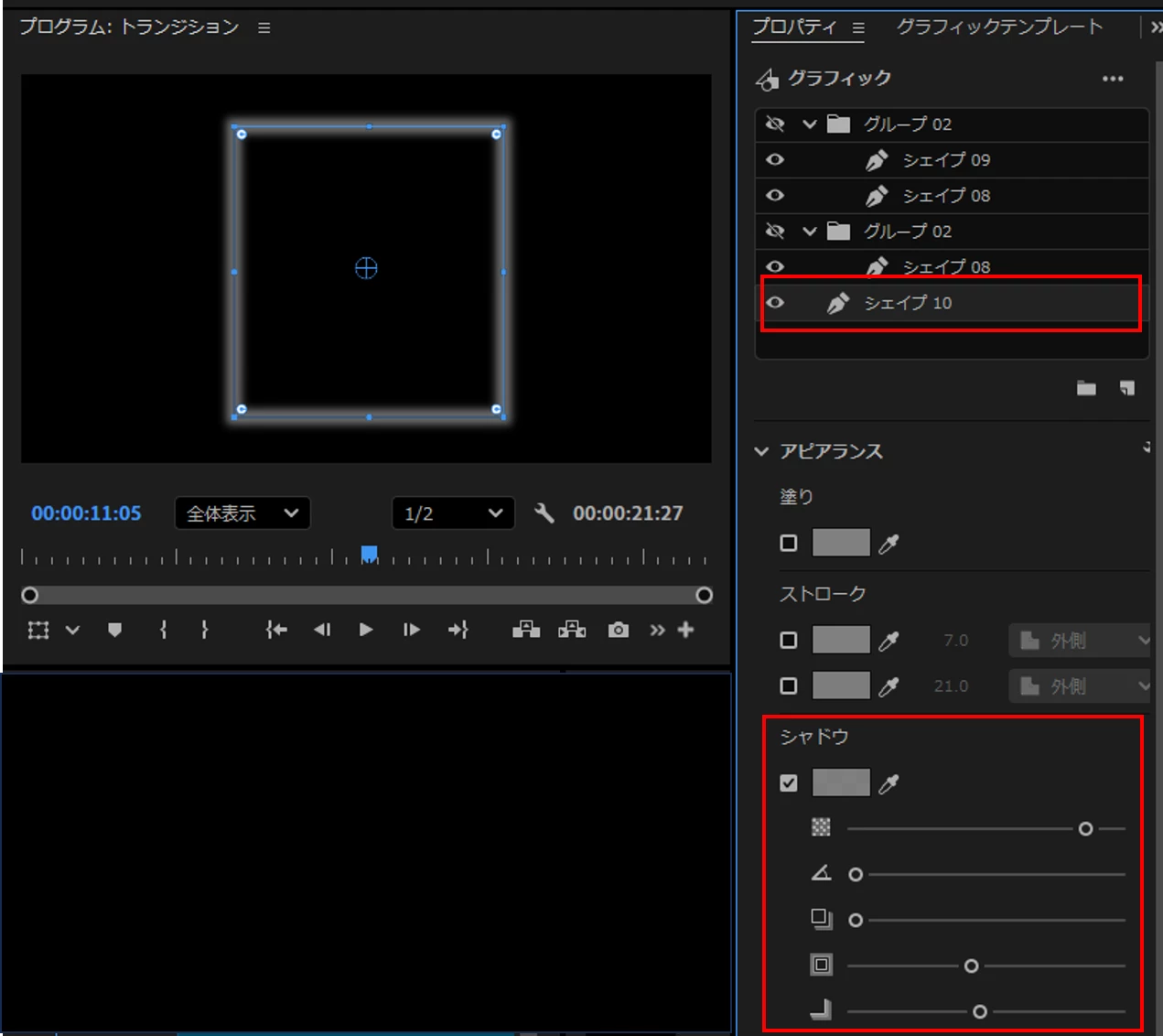This screenshot has width=1163, height=1036.
Task: Show the first グループ 02 hidden layer
Action: click(x=775, y=124)
